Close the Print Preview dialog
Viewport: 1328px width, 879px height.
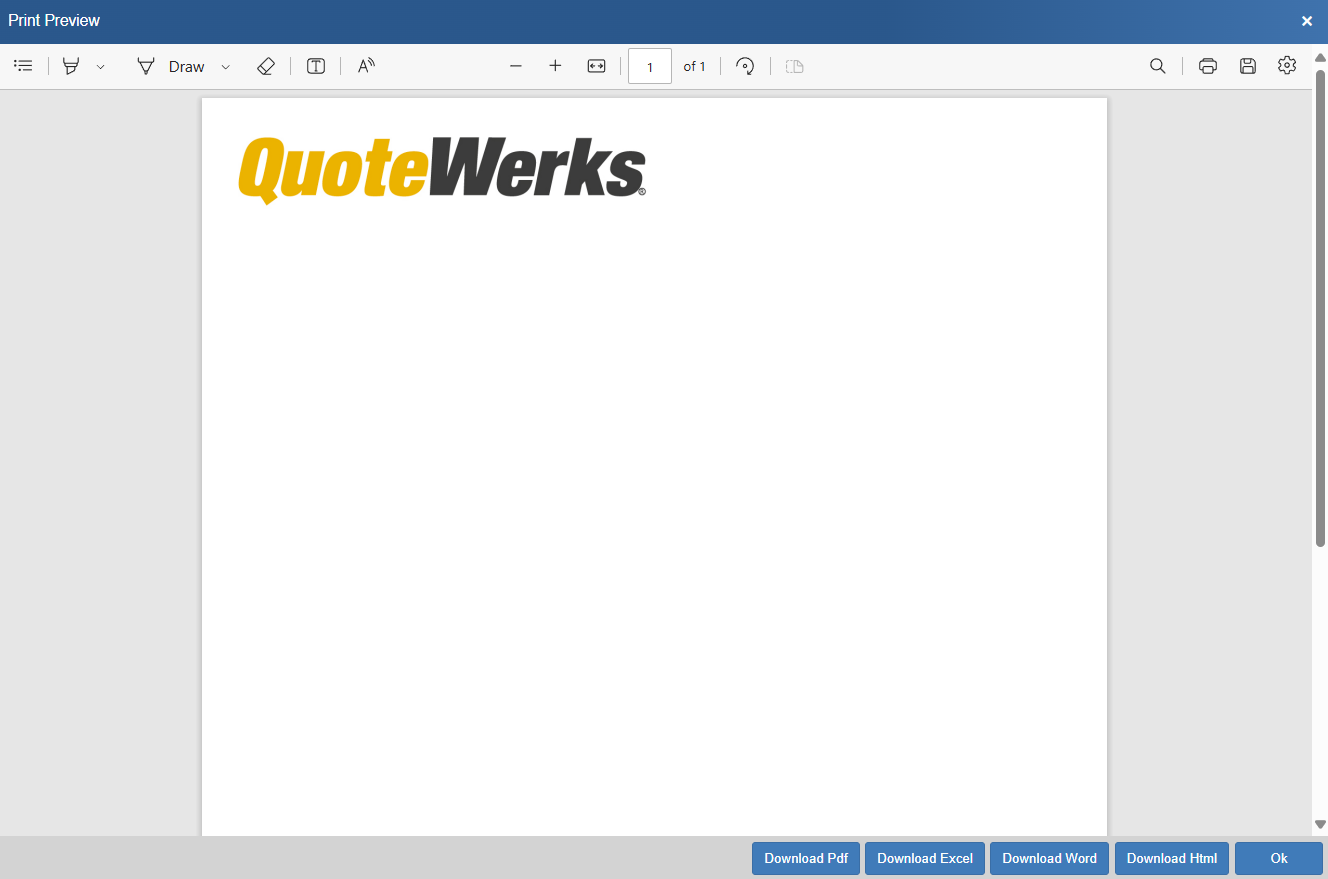(1307, 21)
